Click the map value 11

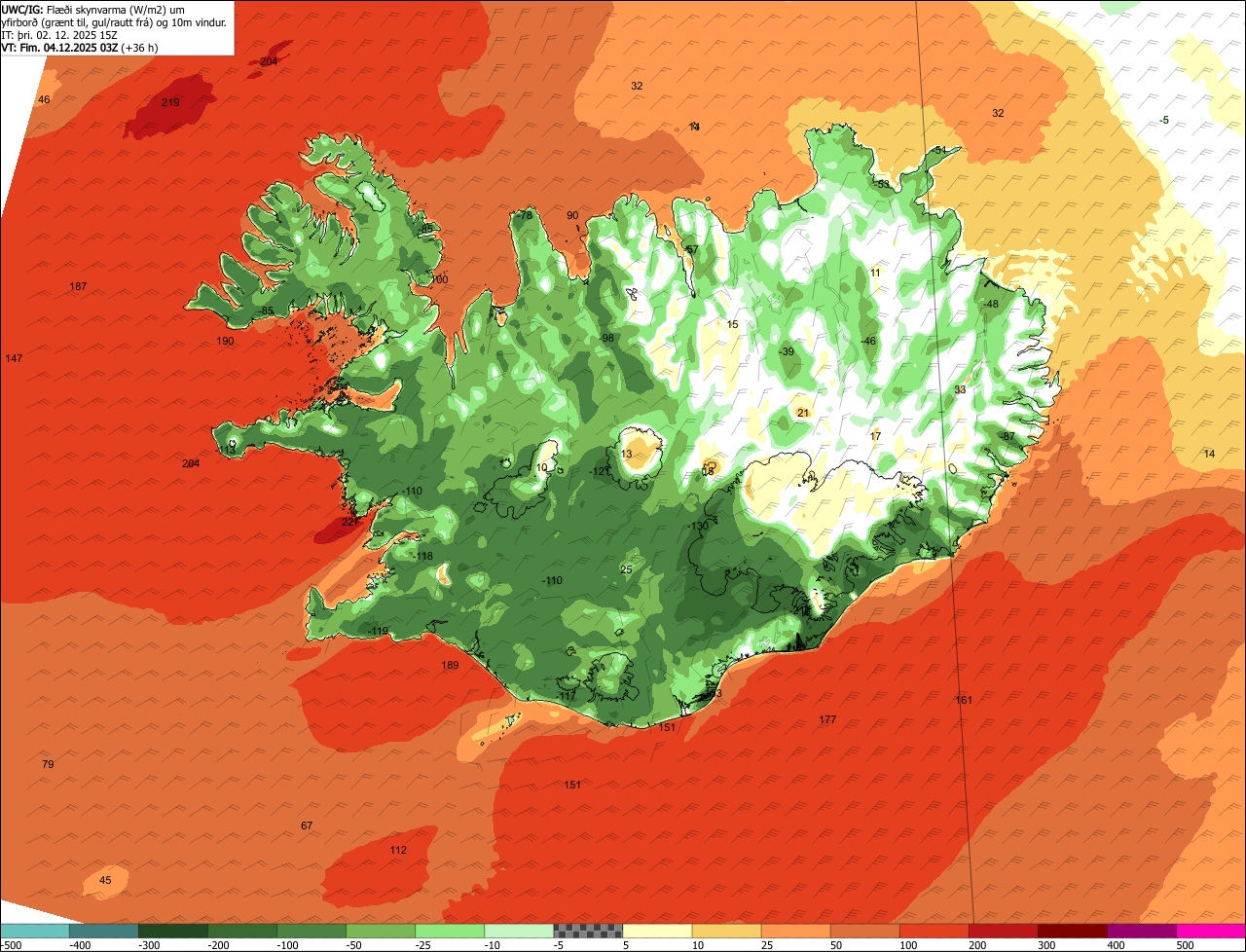point(875,274)
